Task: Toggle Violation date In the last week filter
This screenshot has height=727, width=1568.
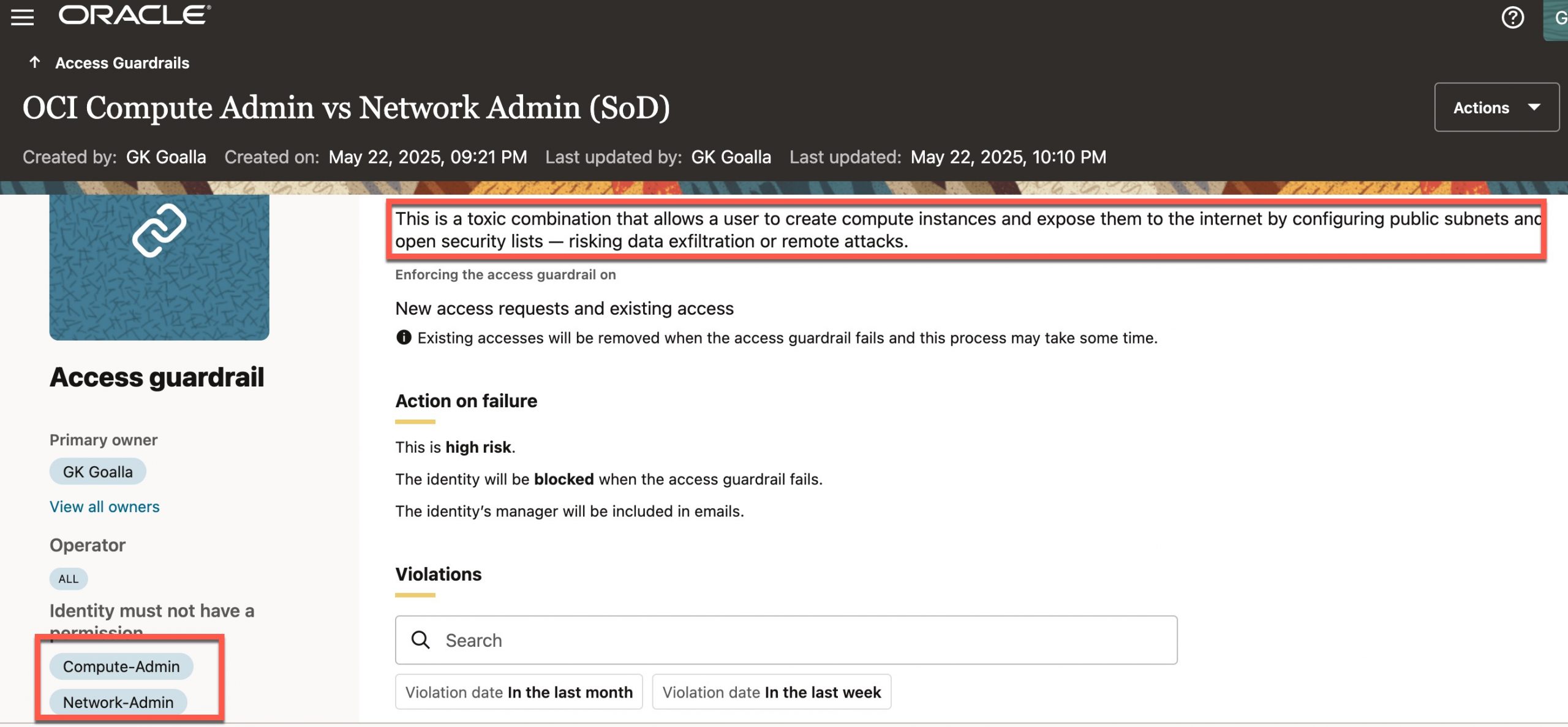Action: tap(771, 692)
